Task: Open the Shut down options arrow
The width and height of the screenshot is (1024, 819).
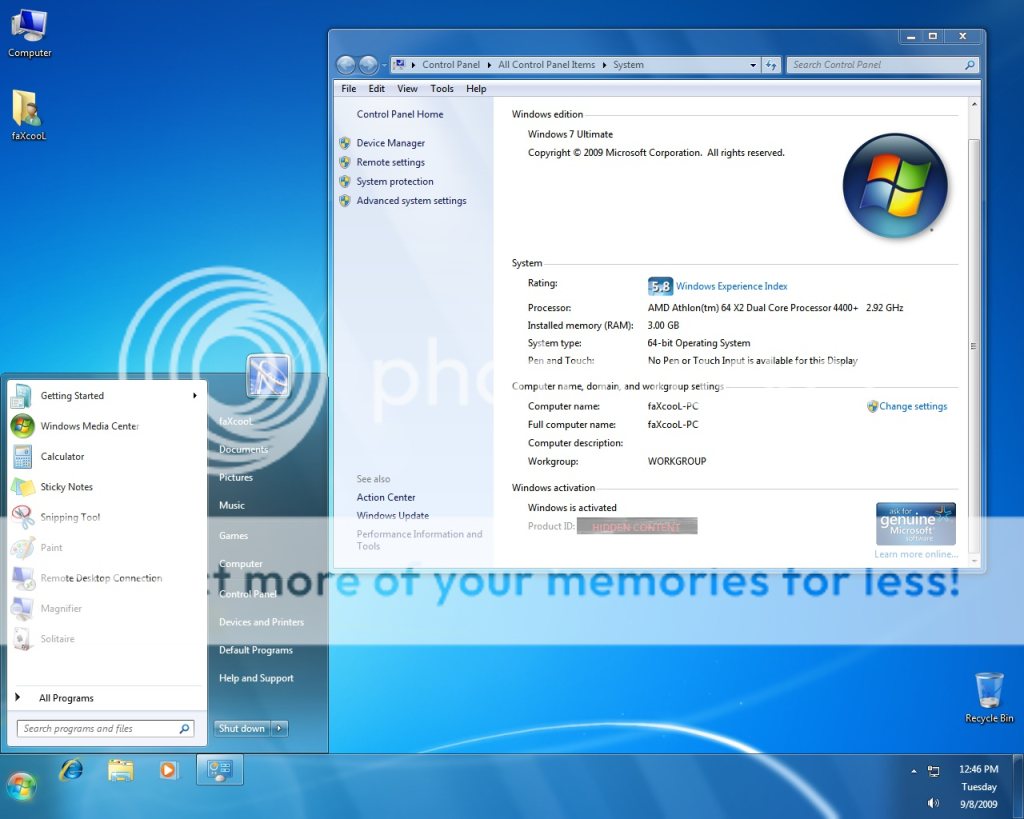Action: pos(280,728)
